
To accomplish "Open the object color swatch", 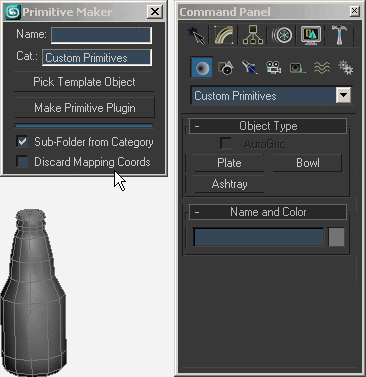I will click(x=336, y=237).
